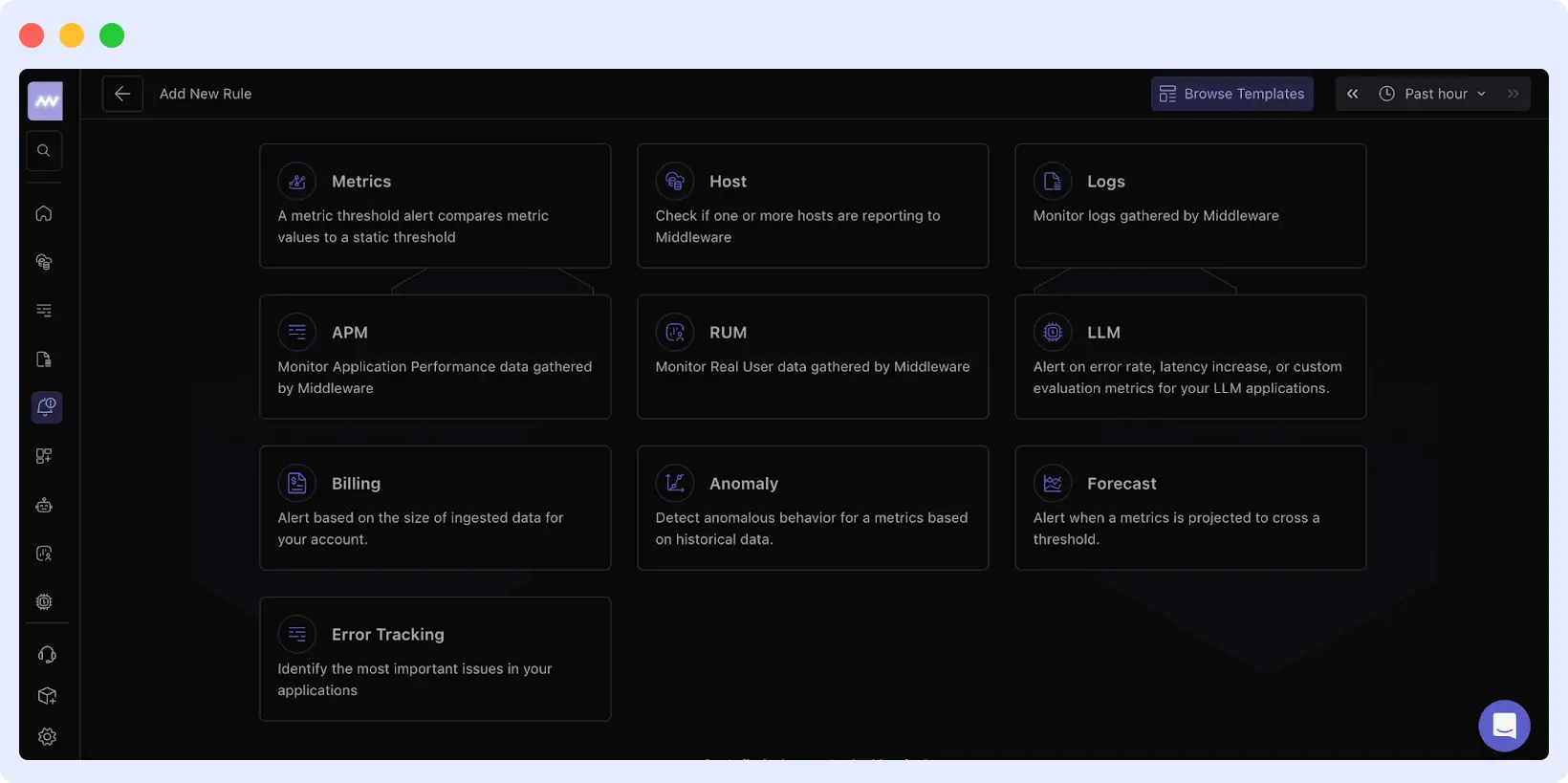Expand the double-right chevron beside time picker
The height and width of the screenshot is (783, 1568).
point(1514,93)
